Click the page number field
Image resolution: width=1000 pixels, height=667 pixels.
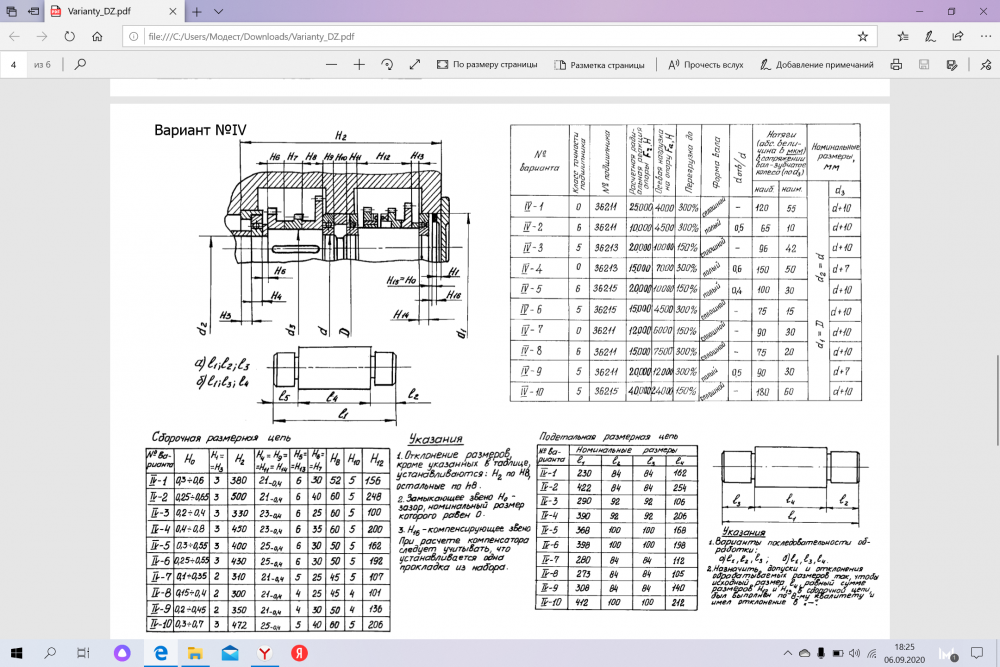tap(13, 64)
